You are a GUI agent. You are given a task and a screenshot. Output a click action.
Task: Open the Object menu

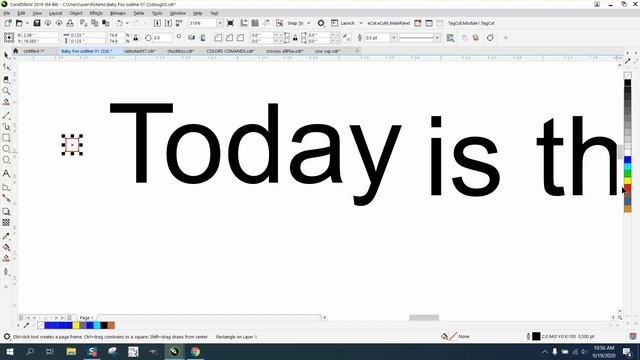76,13
